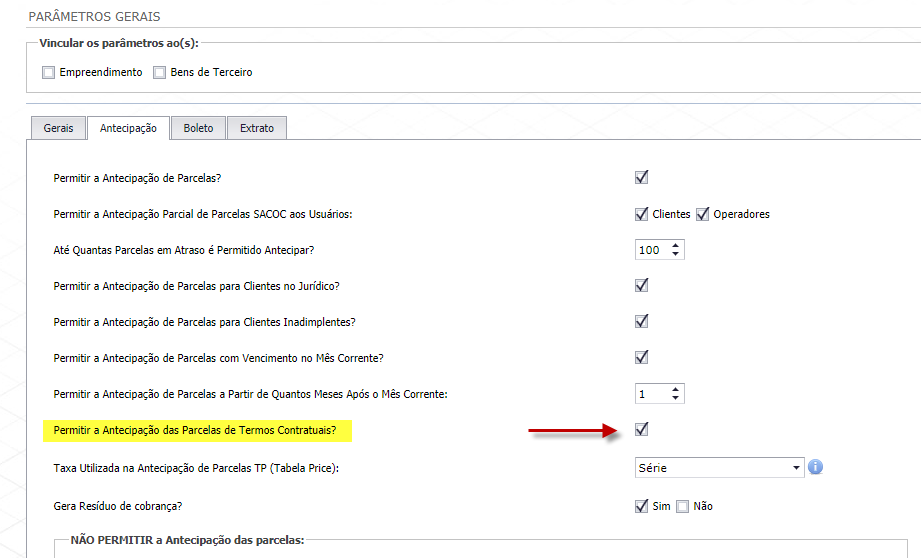This screenshot has height=558, width=921.
Task: Decrease Parcelas em Atraso value with down arrow
Action: pyautogui.click(x=676, y=254)
